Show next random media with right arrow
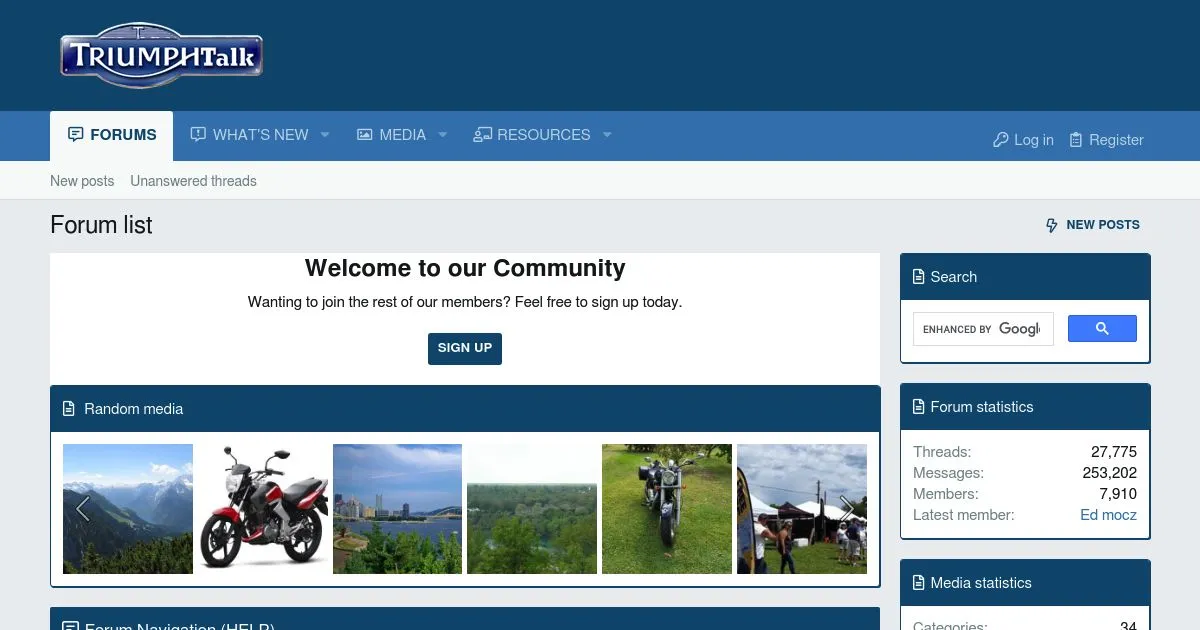Image resolution: width=1200 pixels, height=630 pixels. [847, 509]
